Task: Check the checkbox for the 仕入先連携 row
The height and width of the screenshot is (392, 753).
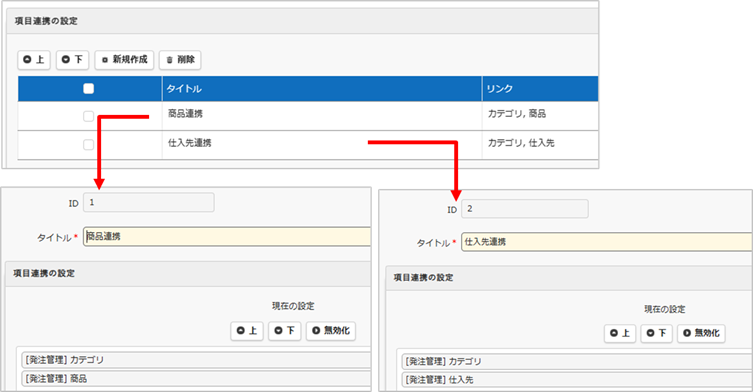Action: (x=88, y=145)
